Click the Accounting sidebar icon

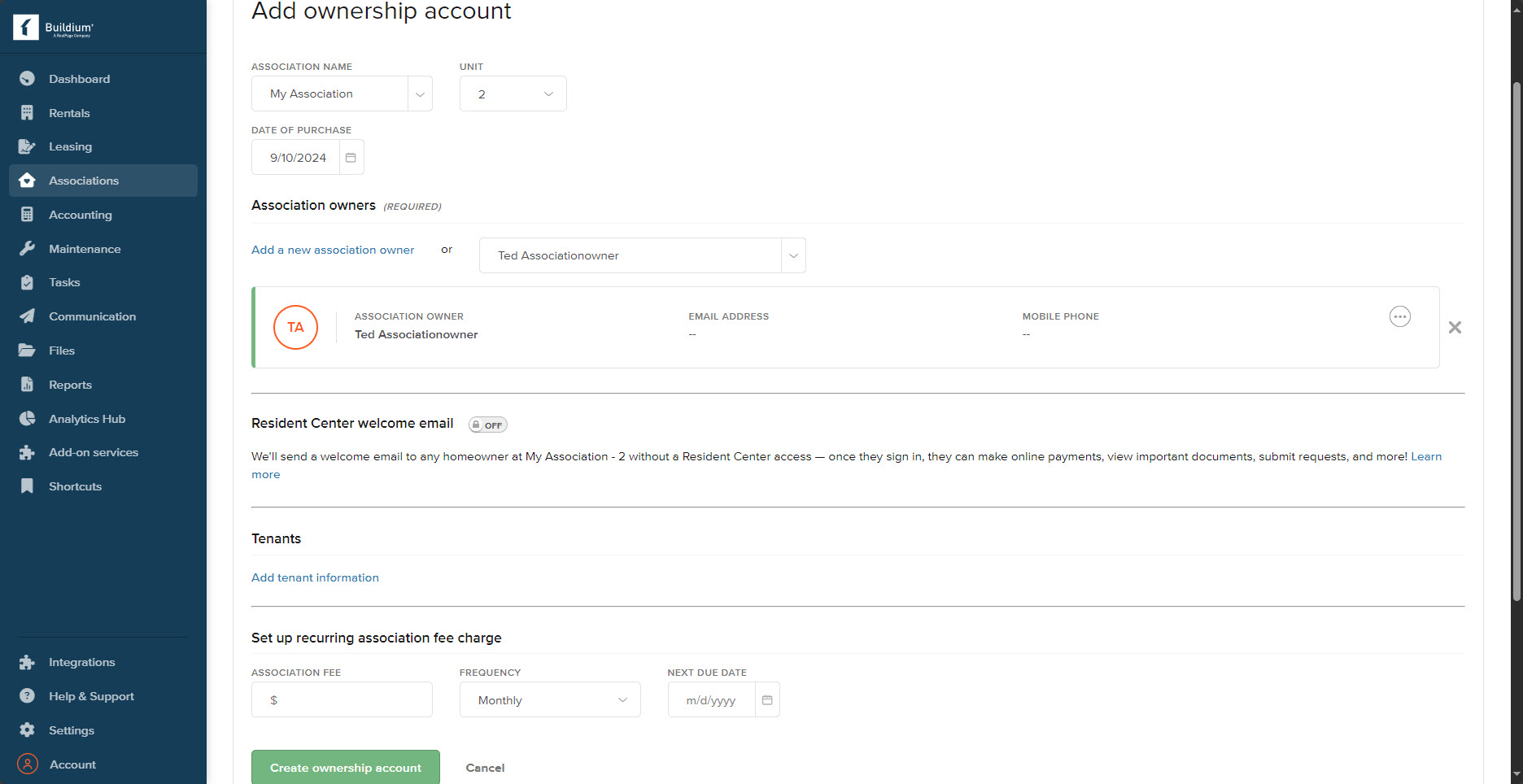27,214
